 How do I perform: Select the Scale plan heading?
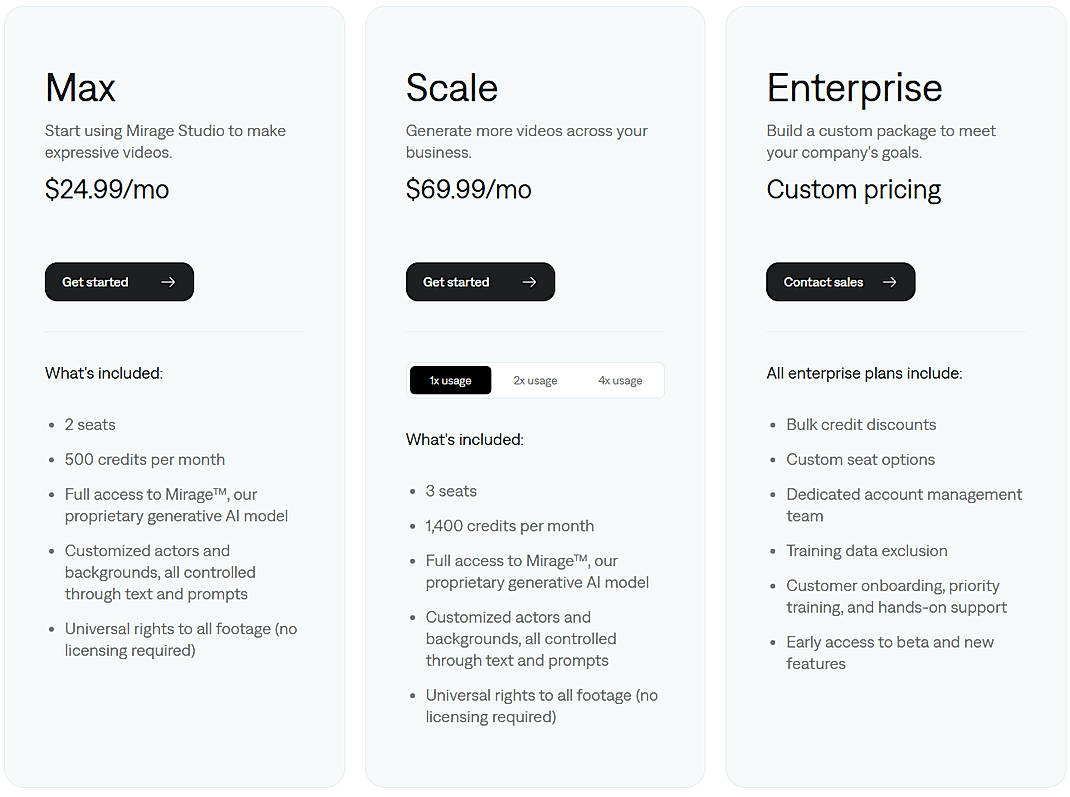tap(452, 88)
